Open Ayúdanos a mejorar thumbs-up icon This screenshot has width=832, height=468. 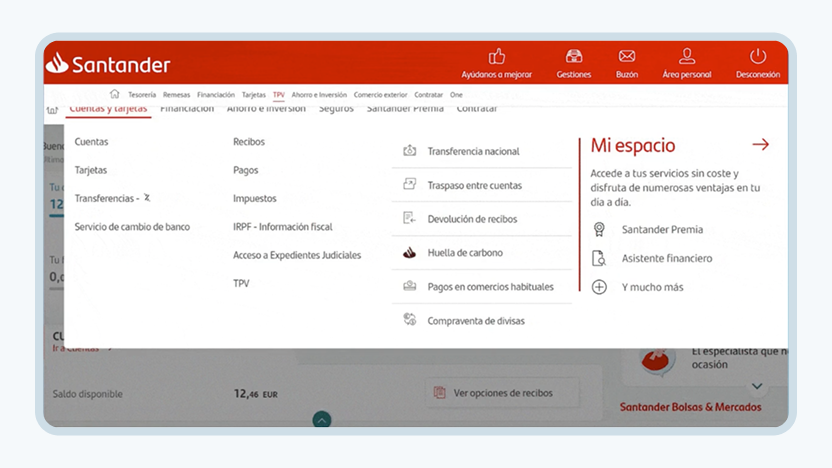(497, 56)
